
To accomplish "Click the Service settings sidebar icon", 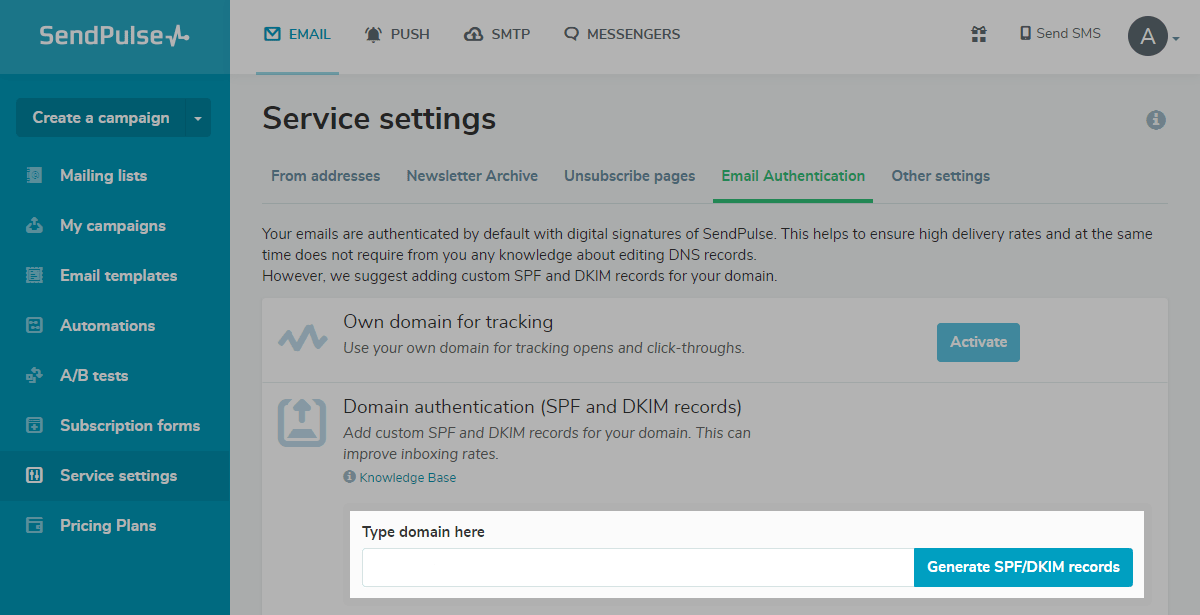I will click(35, 475).
